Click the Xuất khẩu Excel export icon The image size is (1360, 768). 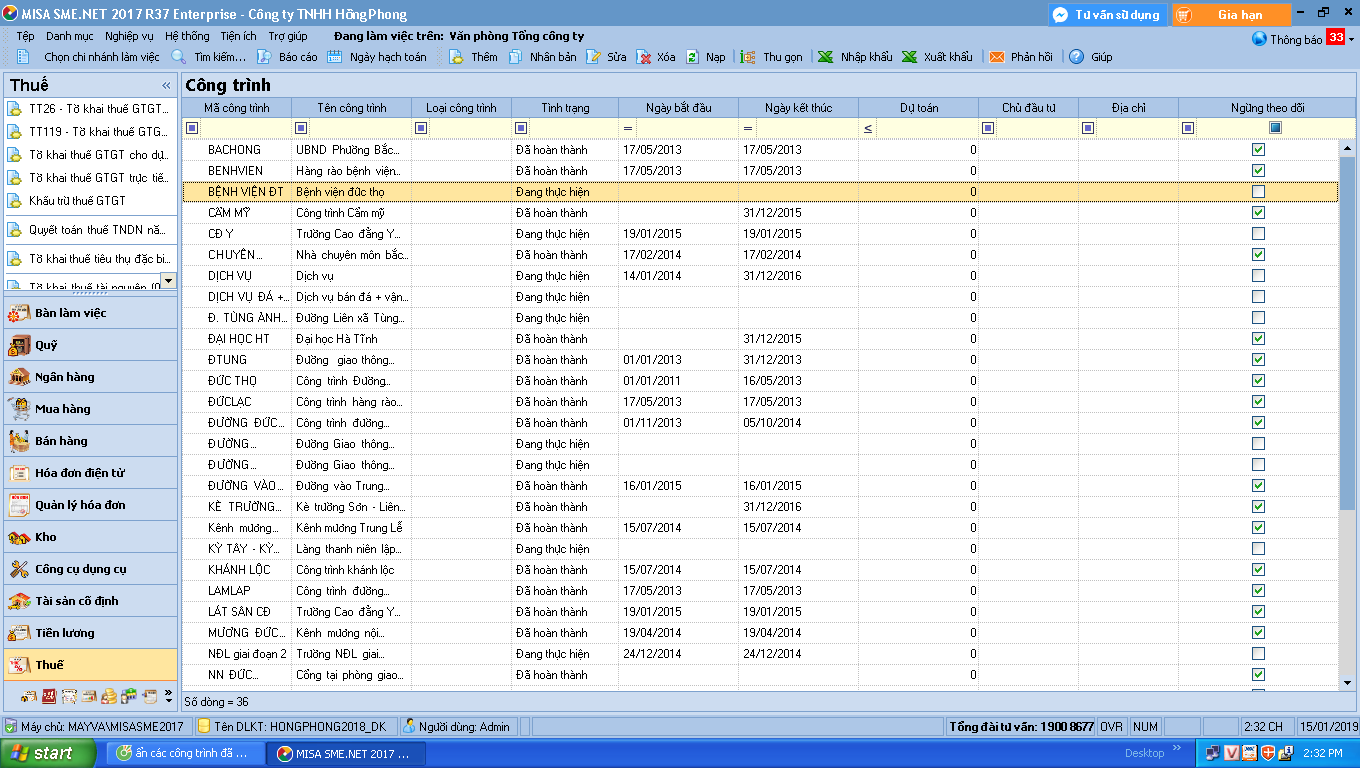pyautogui.click(x=909, y=57)
